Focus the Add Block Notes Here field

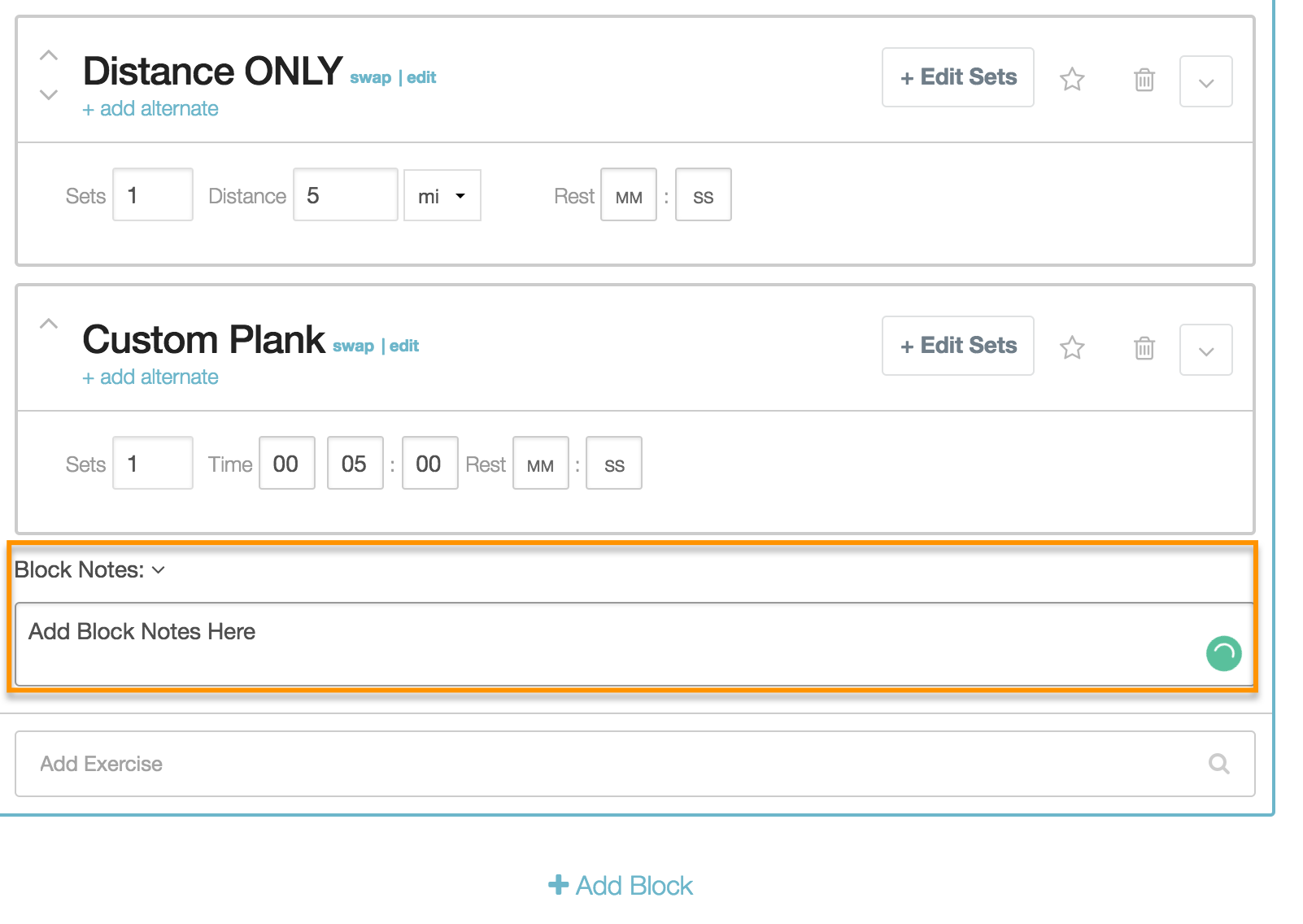tap(634, 644)
